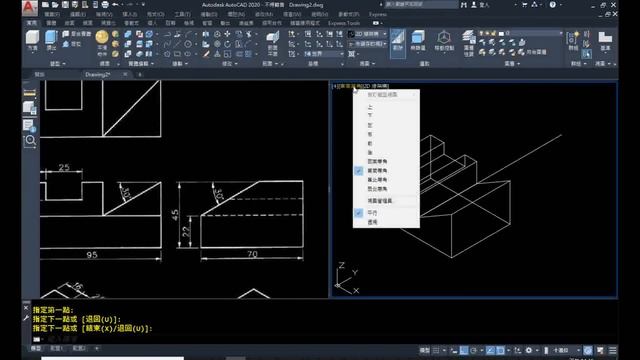Select the Presspull (按拉) tool
640x360 pixels.
click(72, 44)
